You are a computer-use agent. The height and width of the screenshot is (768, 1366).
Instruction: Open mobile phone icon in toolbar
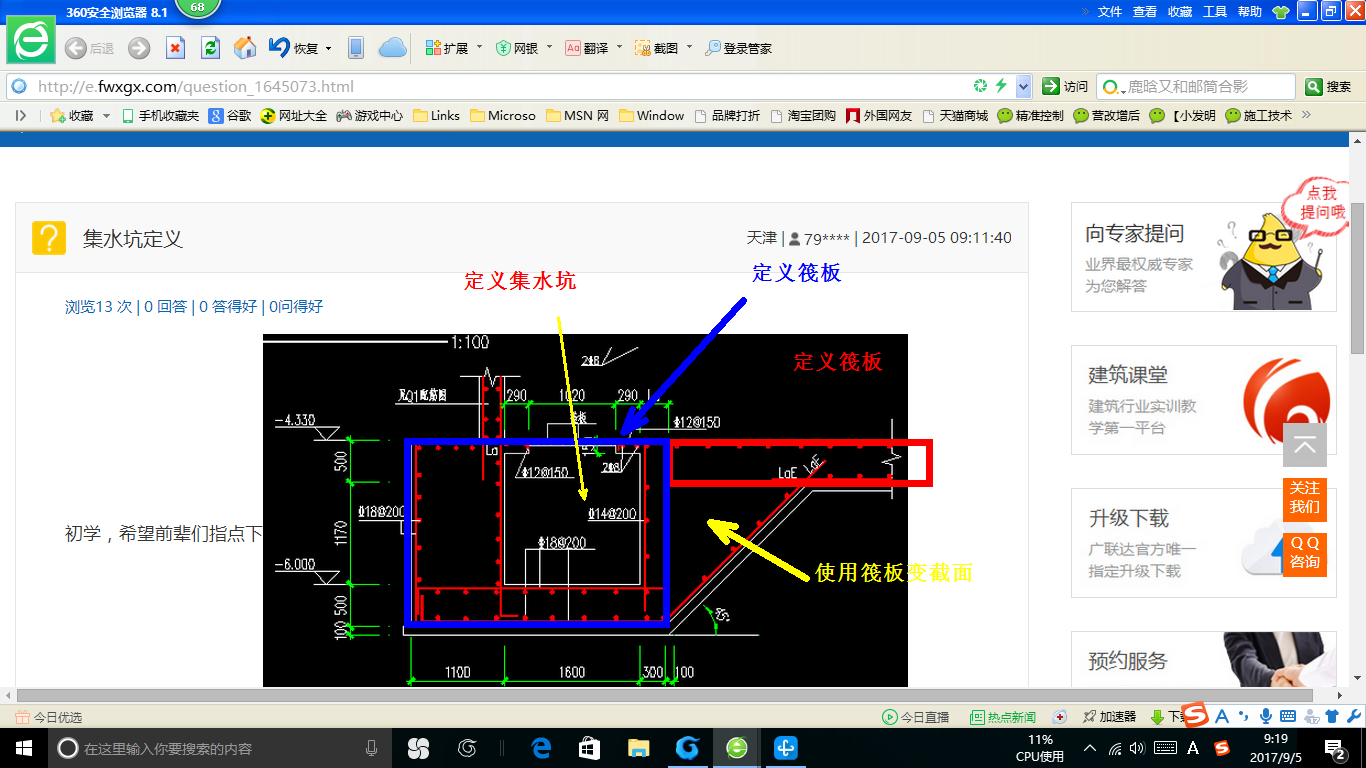click(355, 48)
